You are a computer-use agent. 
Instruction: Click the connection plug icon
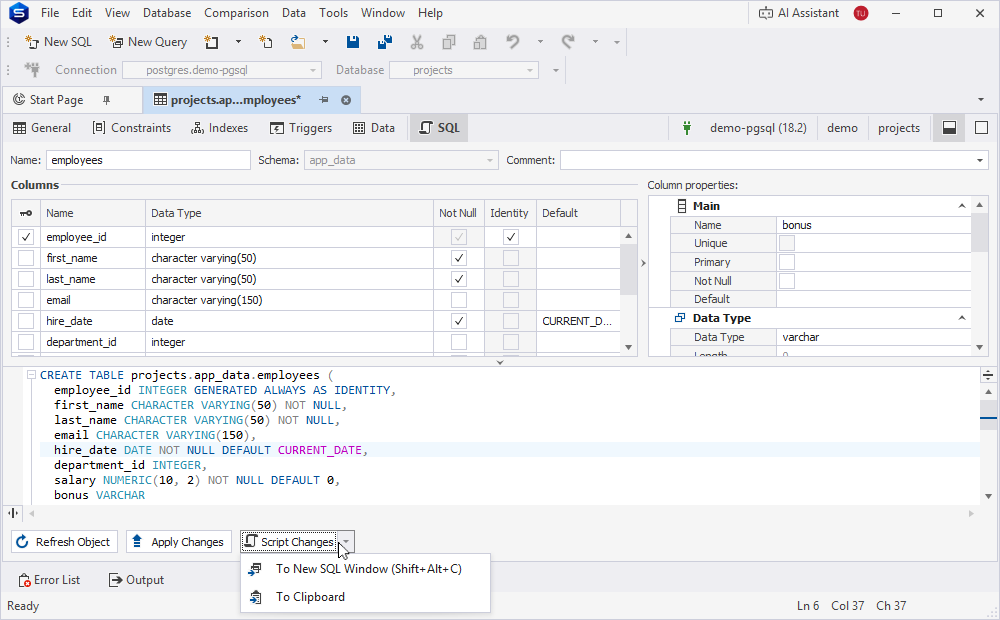point(32,70)
